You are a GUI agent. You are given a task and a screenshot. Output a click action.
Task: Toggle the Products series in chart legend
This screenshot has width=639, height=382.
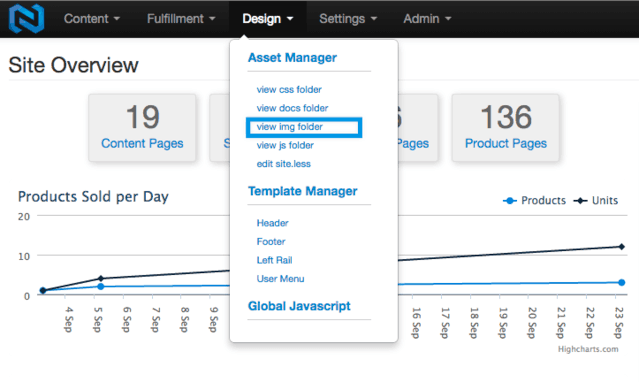tap(534, 201)
